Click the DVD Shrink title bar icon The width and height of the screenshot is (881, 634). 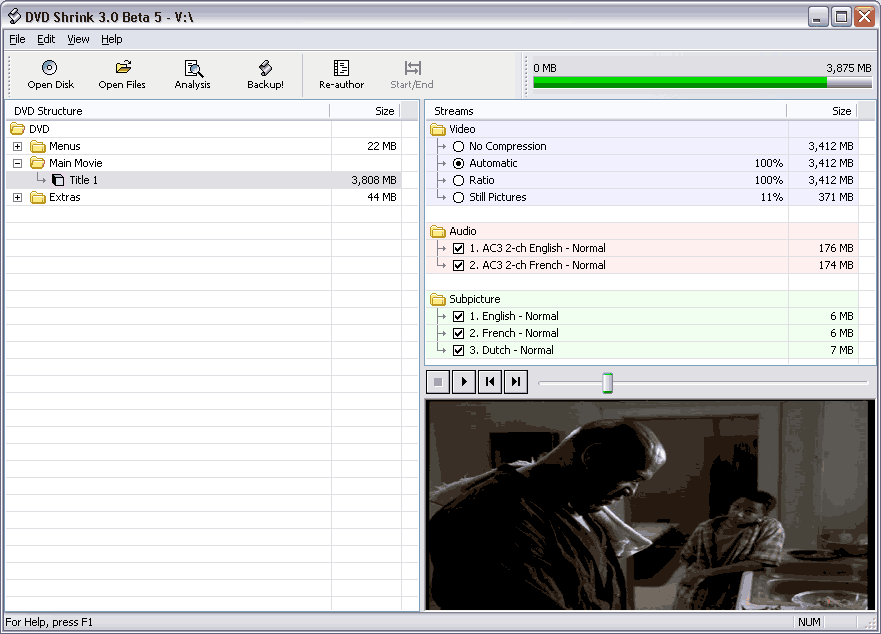[15, 17]
